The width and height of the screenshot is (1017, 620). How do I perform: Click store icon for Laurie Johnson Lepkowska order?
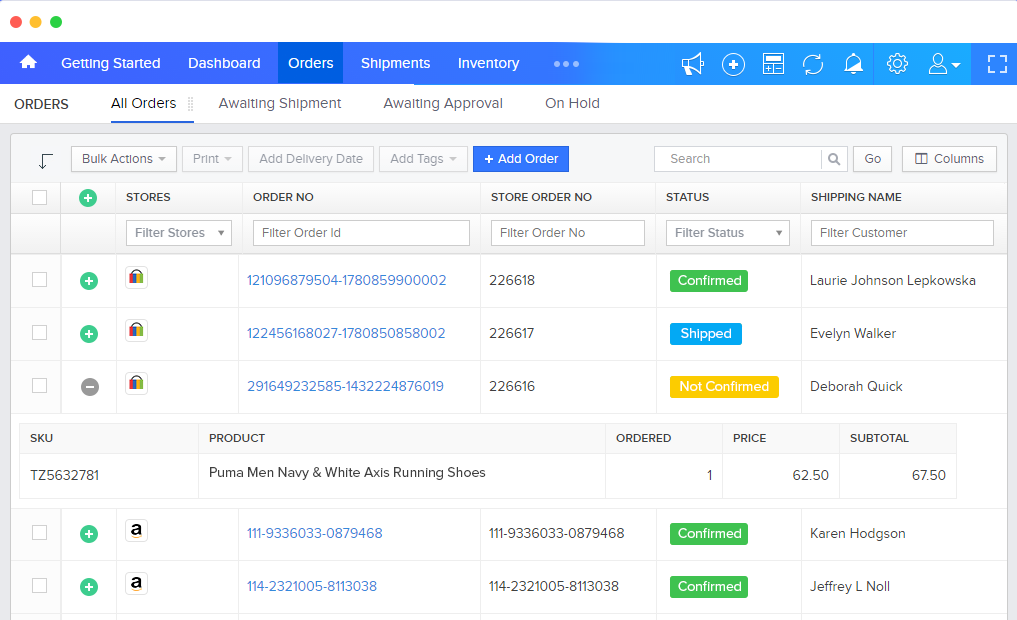click(136, 278)
